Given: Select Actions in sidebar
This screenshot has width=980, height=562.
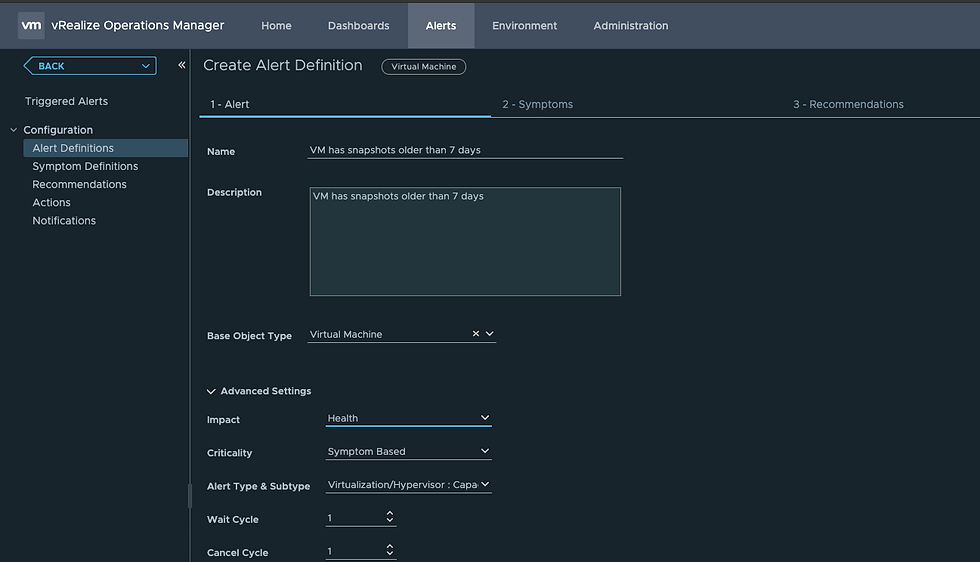Looking at the screenshot, I should click(x=51, y=203).
